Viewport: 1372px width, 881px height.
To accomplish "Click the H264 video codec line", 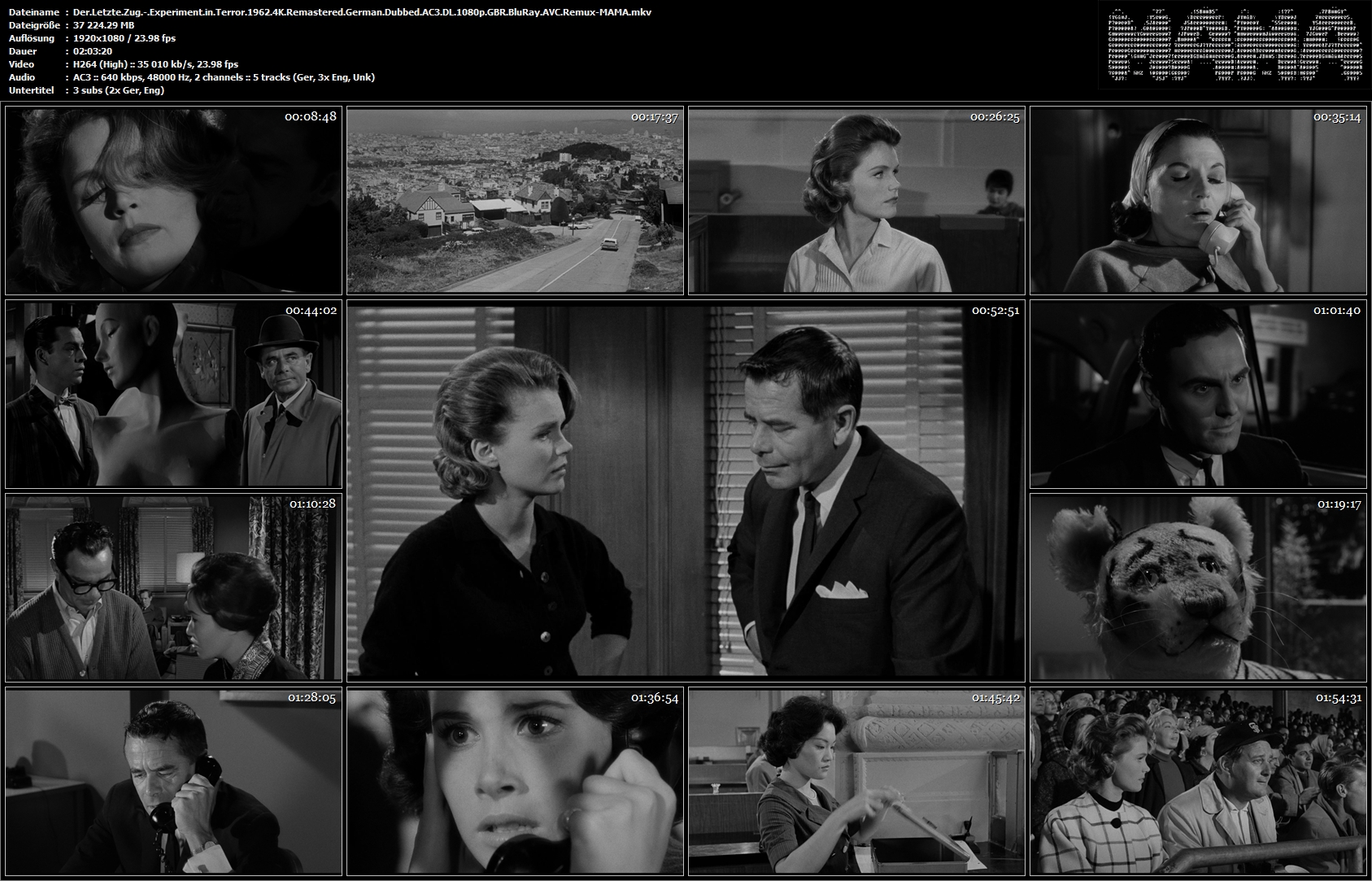I will (x=155, y=64).
